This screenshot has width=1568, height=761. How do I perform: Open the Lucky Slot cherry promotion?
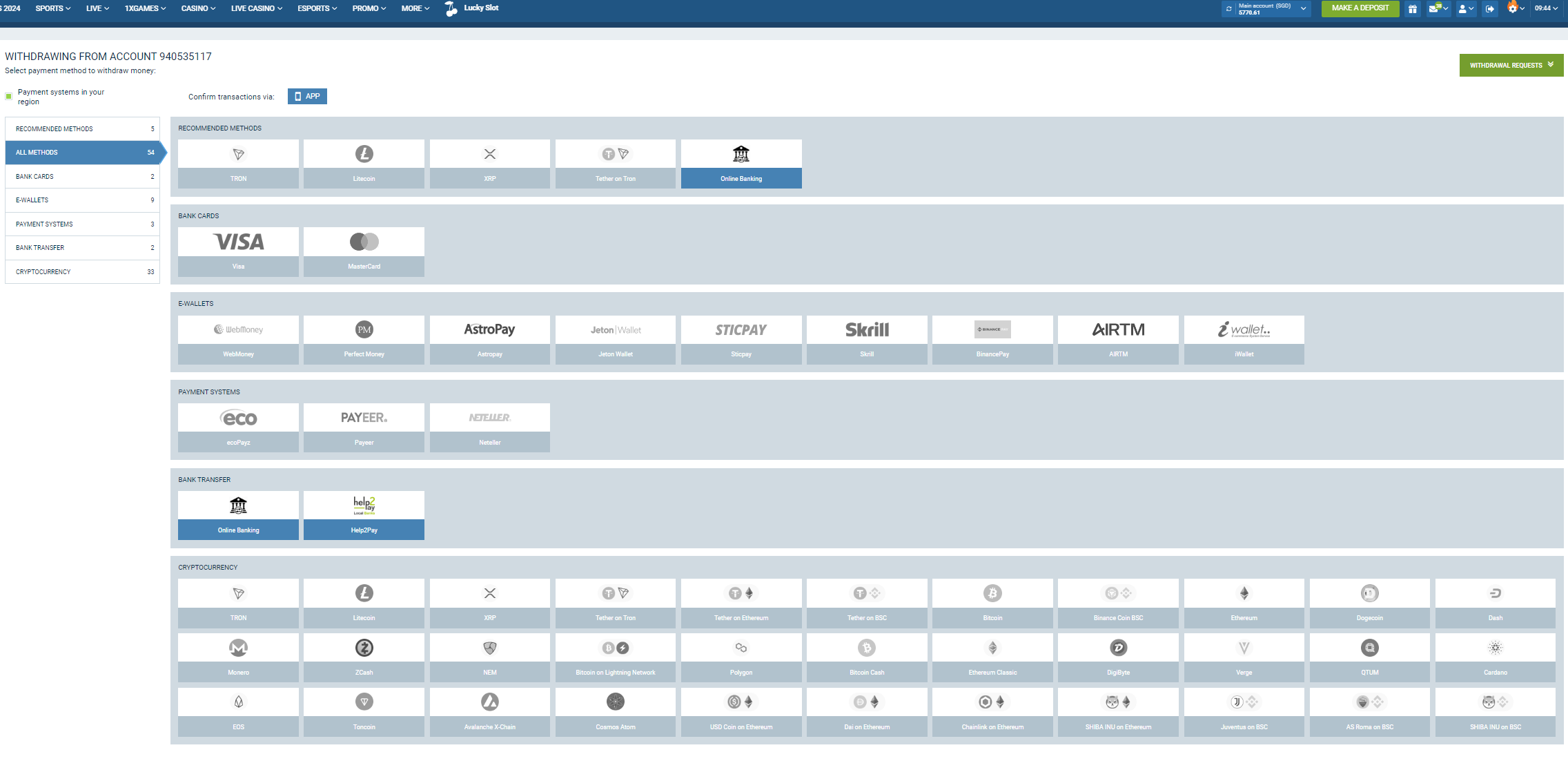click(472, 8)
